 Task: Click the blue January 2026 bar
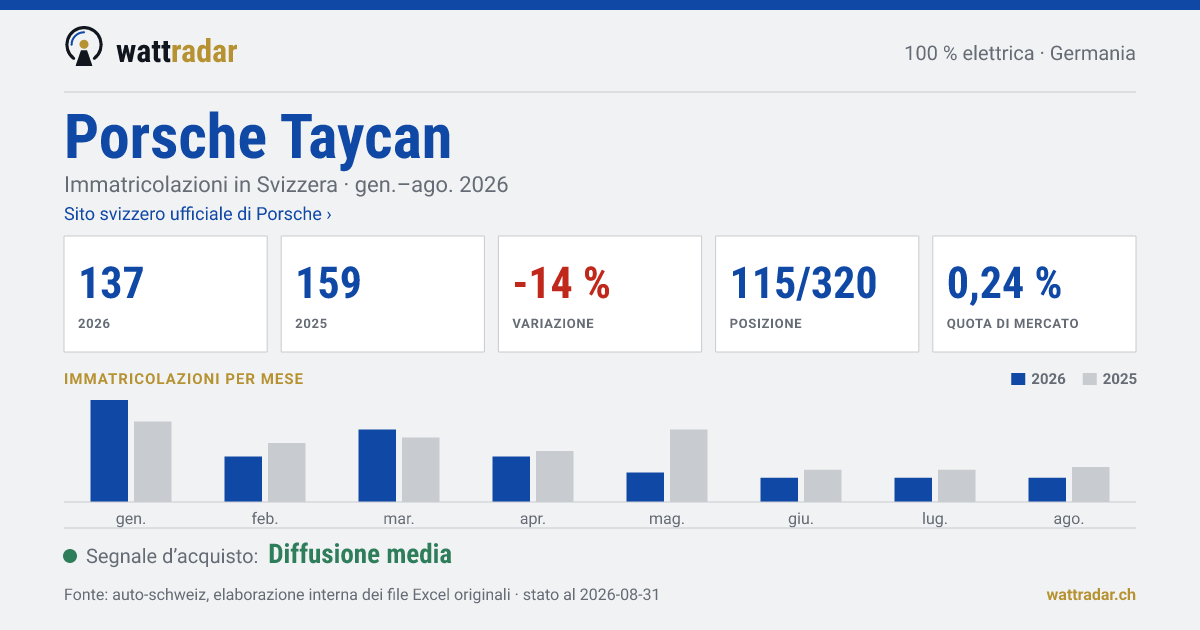[109, 451]
